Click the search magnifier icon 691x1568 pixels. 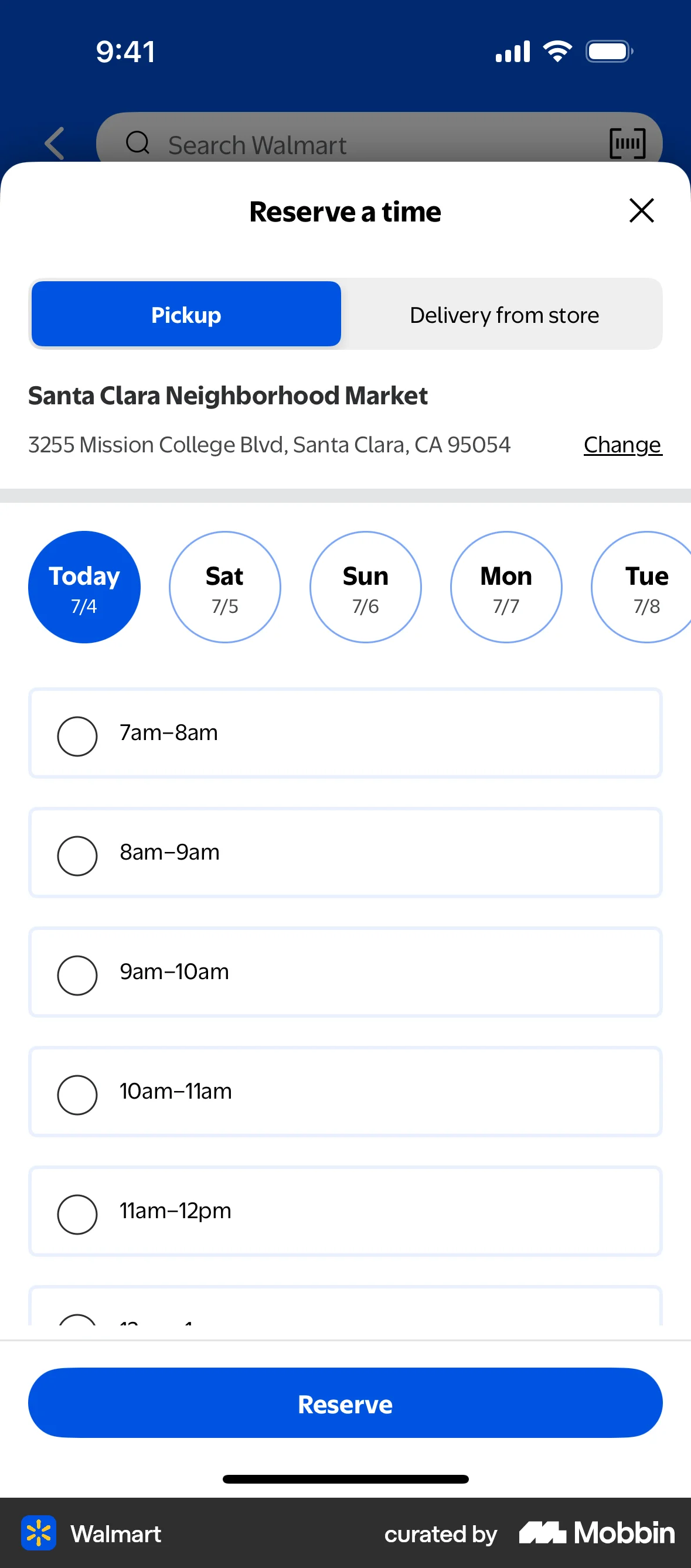(x=138, y=143)
